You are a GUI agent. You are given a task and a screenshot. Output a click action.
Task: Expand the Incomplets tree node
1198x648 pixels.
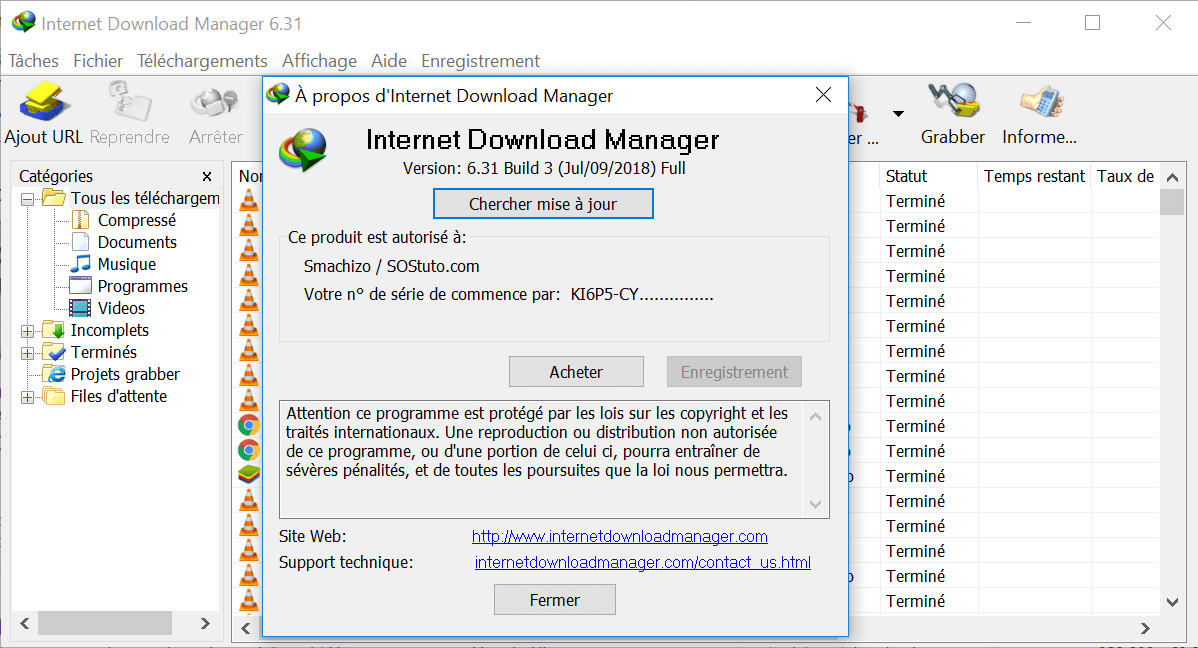28,331
